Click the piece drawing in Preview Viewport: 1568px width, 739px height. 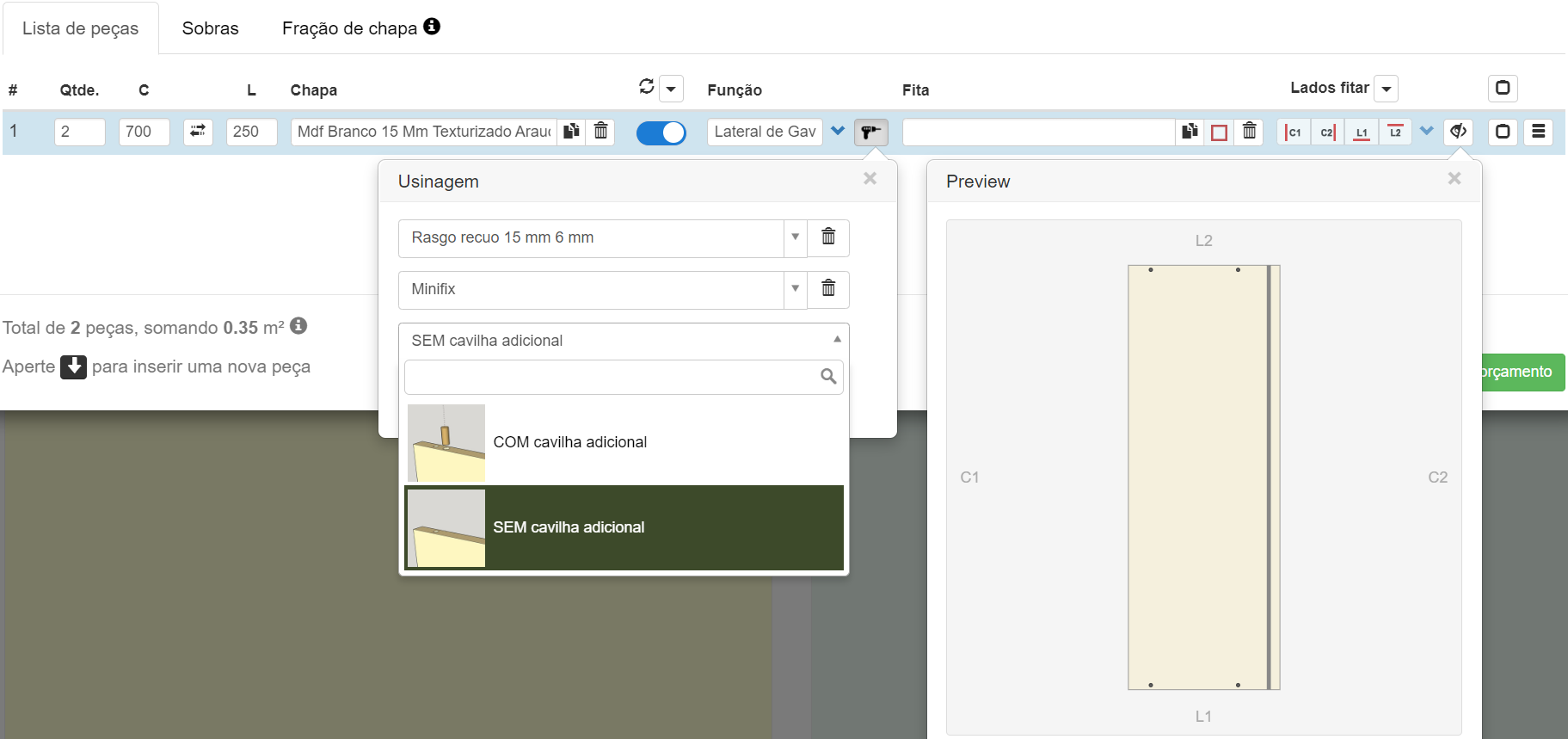1204,477
